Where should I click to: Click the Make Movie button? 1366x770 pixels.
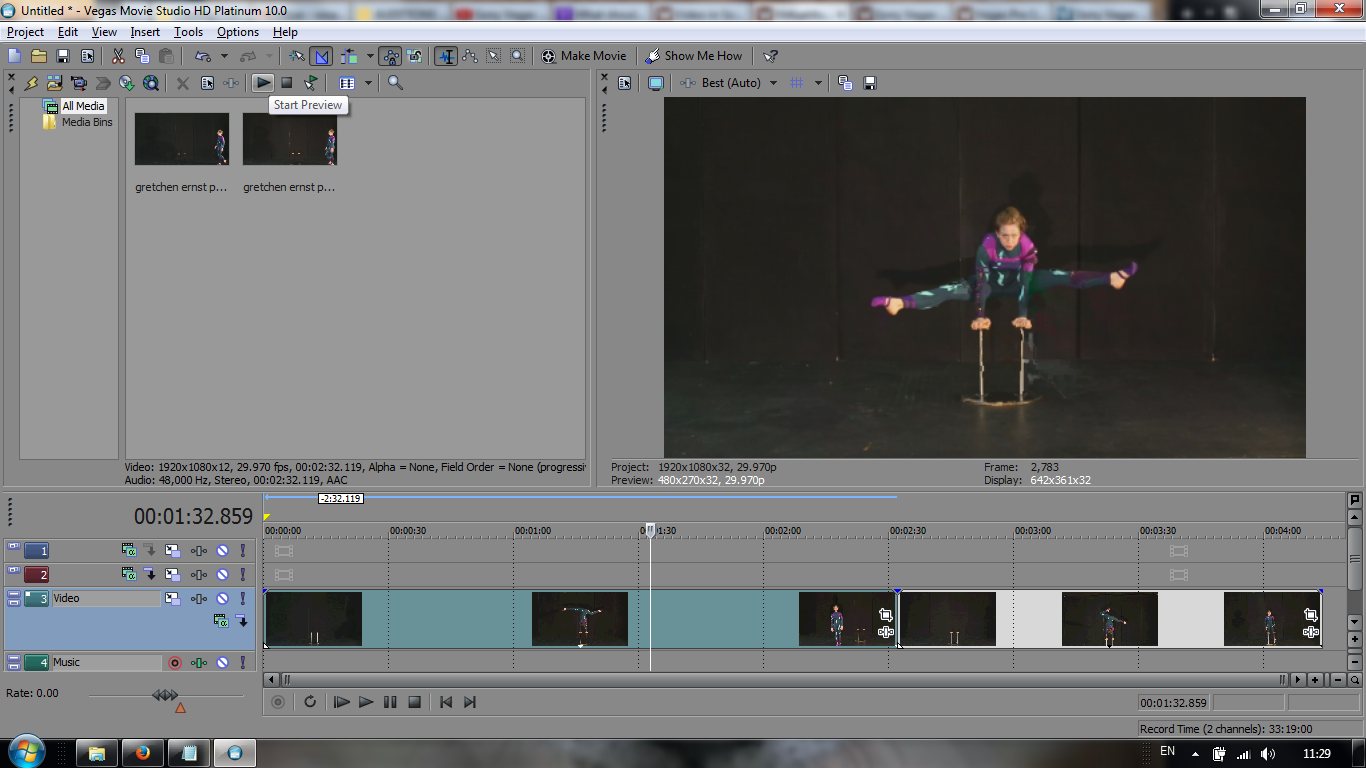(584, 56)
